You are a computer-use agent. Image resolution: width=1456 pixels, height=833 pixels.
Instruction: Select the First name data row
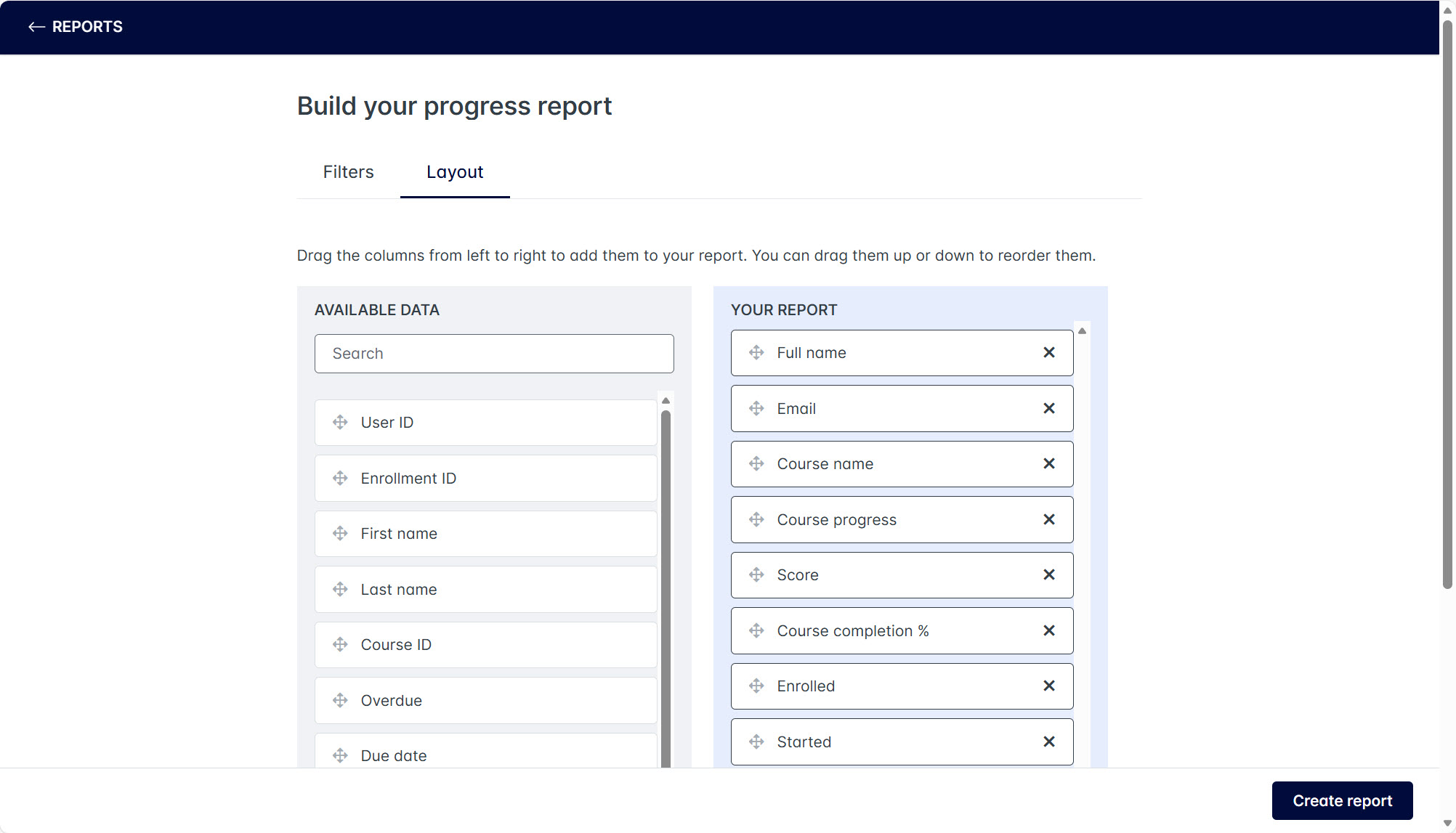click(x=485, y=533)
